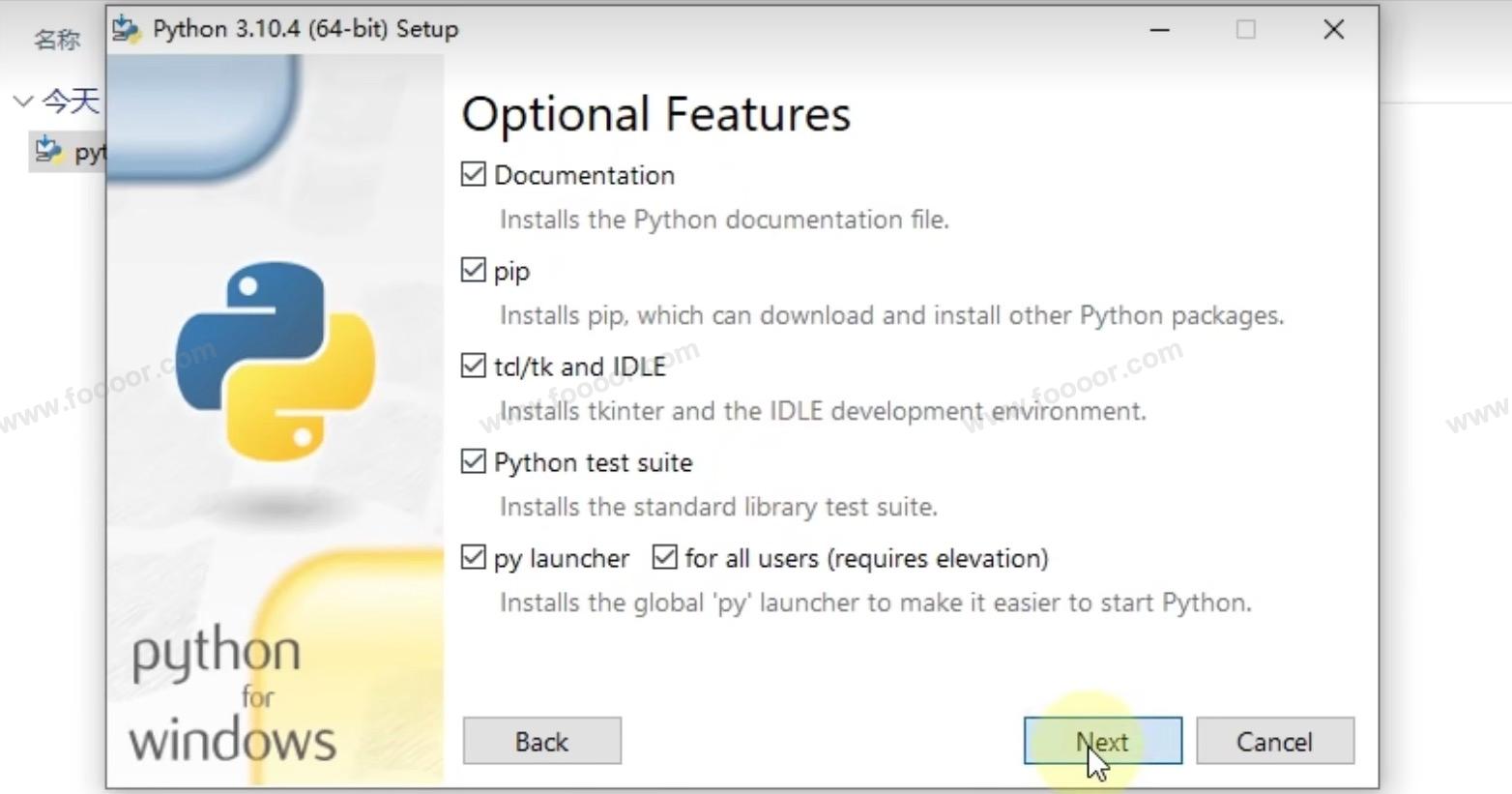
Task: Click the blue and yellow Python logo
Action: [275, 361]
